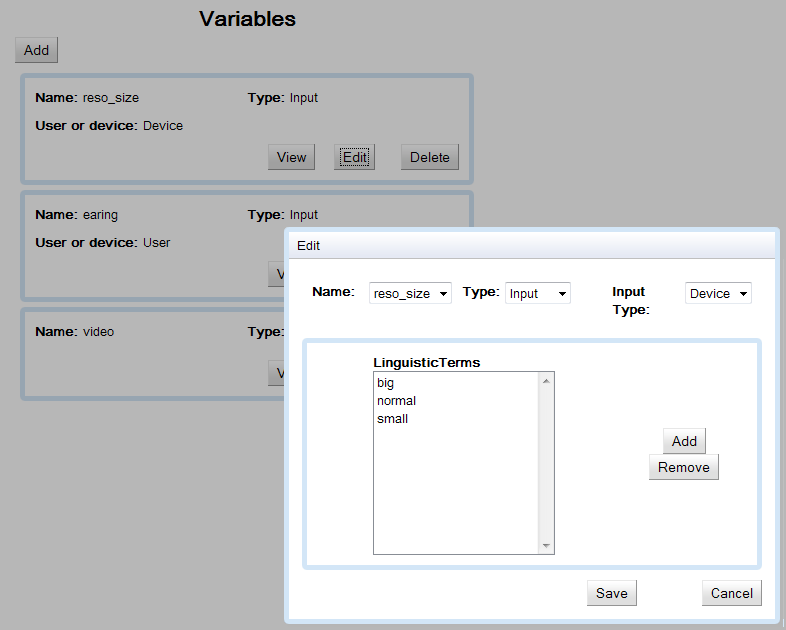The width and height of the screenshot is (786, 630).
Task: Pick 'small' from the LinguisticTerms list
Action: 392,419
